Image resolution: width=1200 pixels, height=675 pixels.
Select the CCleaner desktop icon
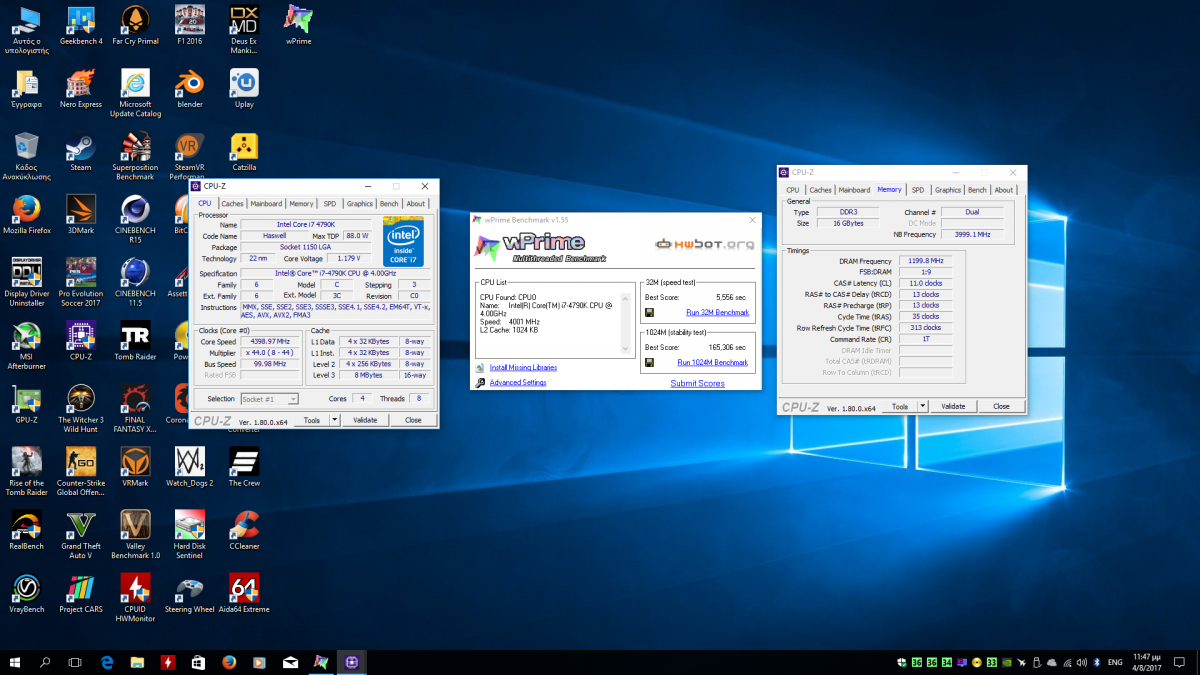click(244, 529)
